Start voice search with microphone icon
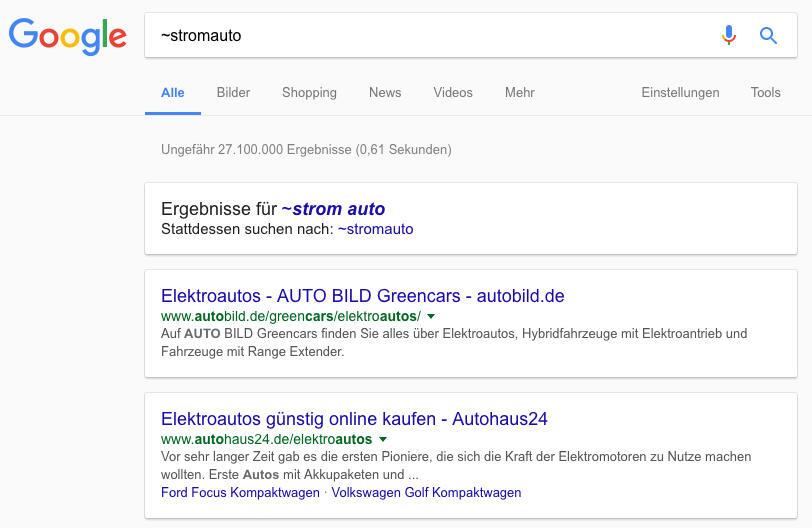The width and height of the screenshot is (812, 528). tap(729, 35)
